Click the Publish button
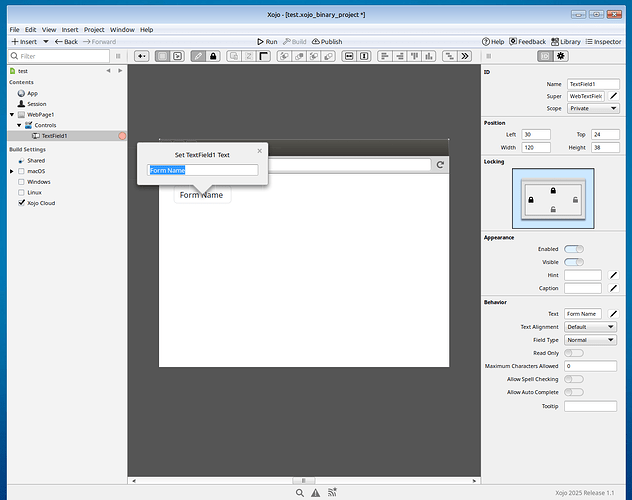 pyautogui.click(x=327, y=41)
